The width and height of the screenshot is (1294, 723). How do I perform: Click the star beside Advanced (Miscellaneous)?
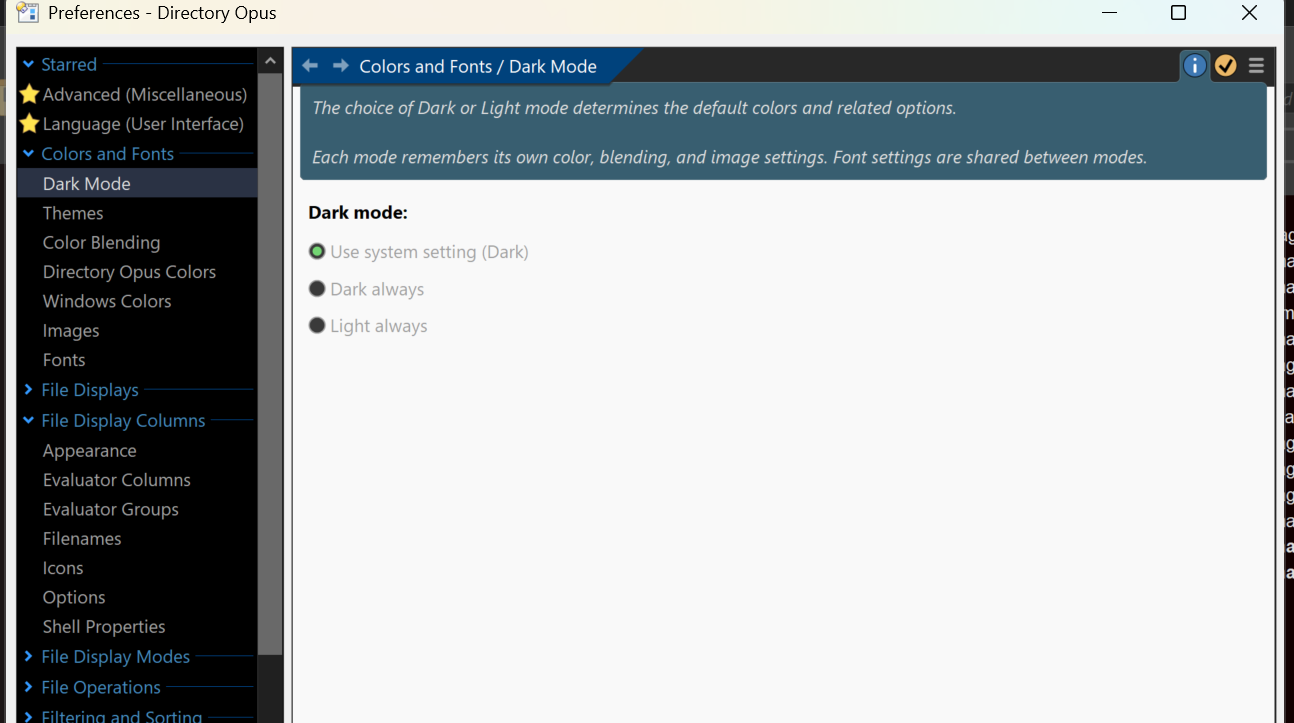(x=30, y=95)
